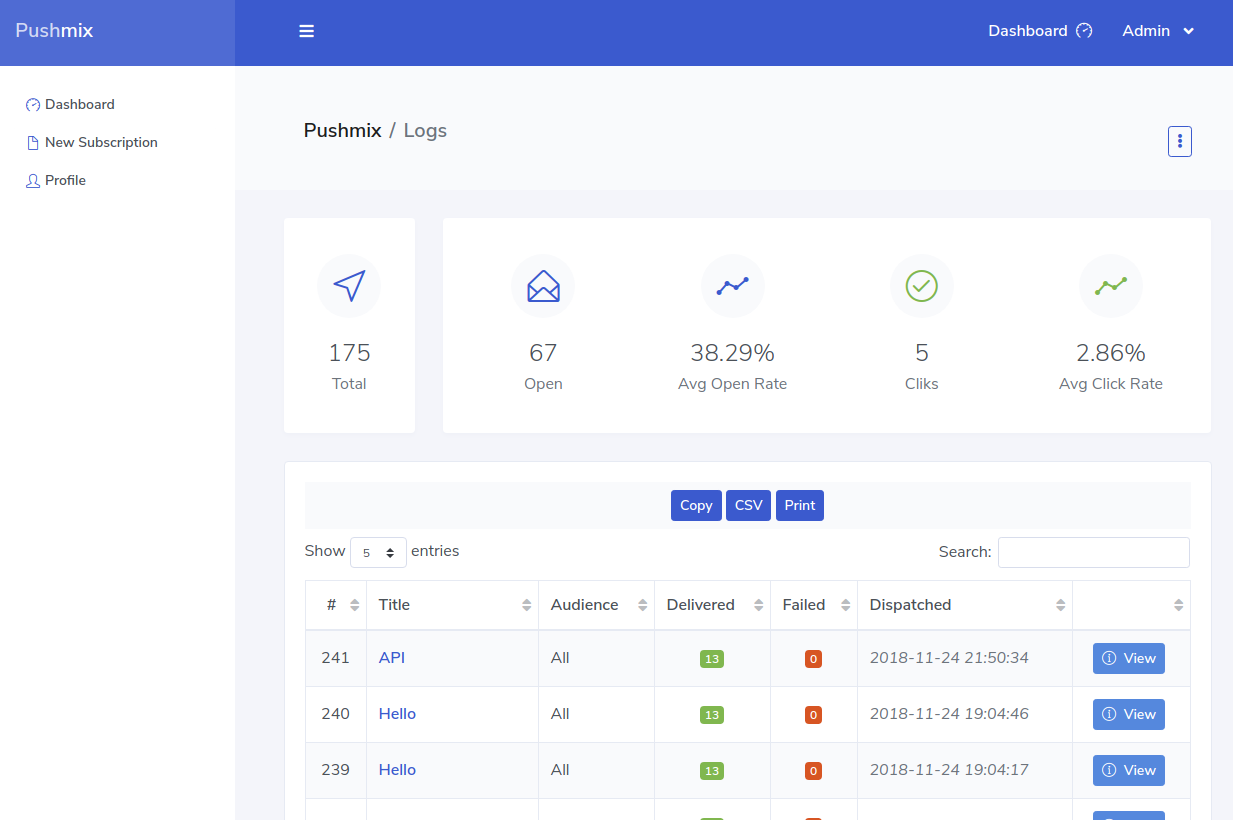Click the New Subscription document icon
The height and width of the screenshot is (820, 1233).
click(33, 143)
